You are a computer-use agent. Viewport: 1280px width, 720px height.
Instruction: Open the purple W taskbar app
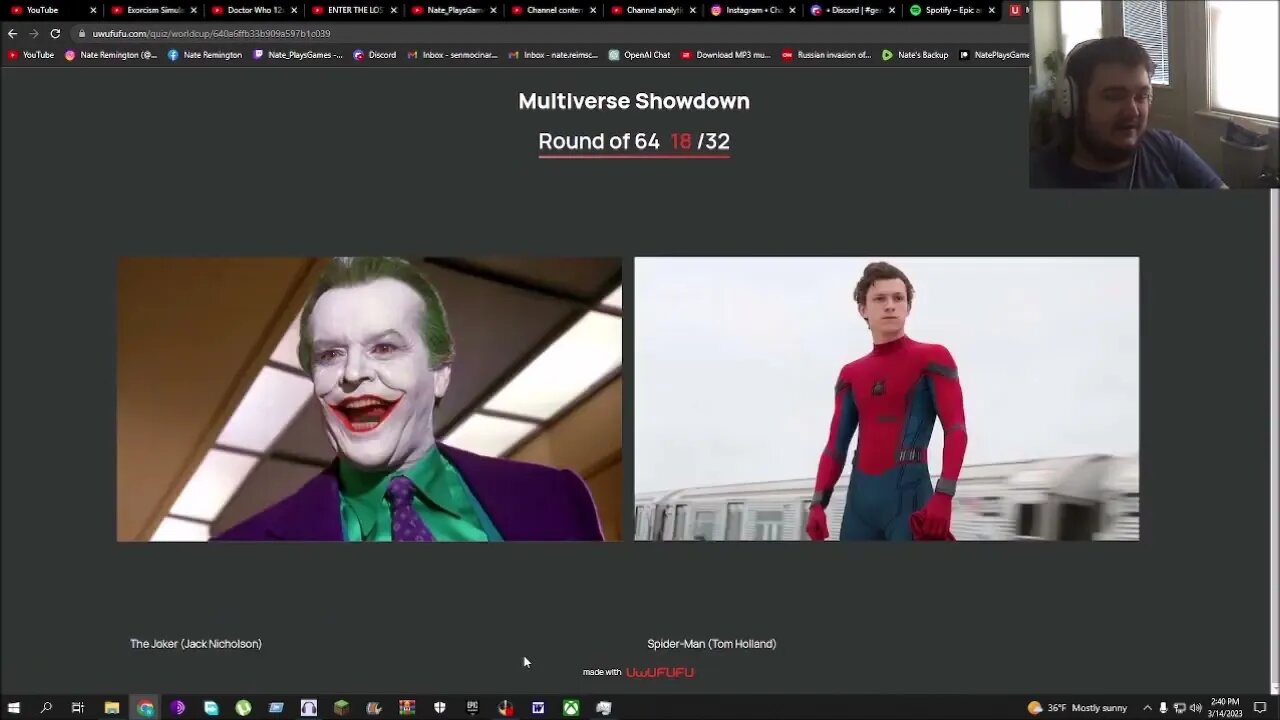point(538,708)
